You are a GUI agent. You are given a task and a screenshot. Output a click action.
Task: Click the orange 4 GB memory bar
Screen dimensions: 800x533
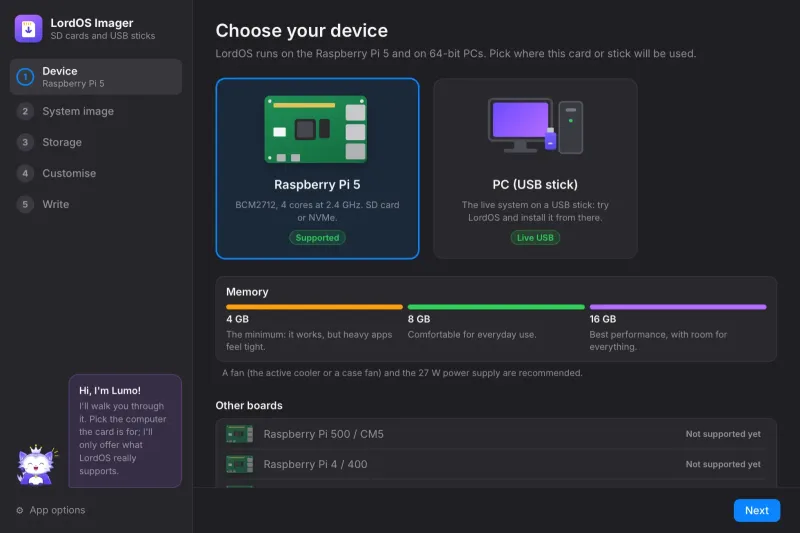(x=314, y=307)
